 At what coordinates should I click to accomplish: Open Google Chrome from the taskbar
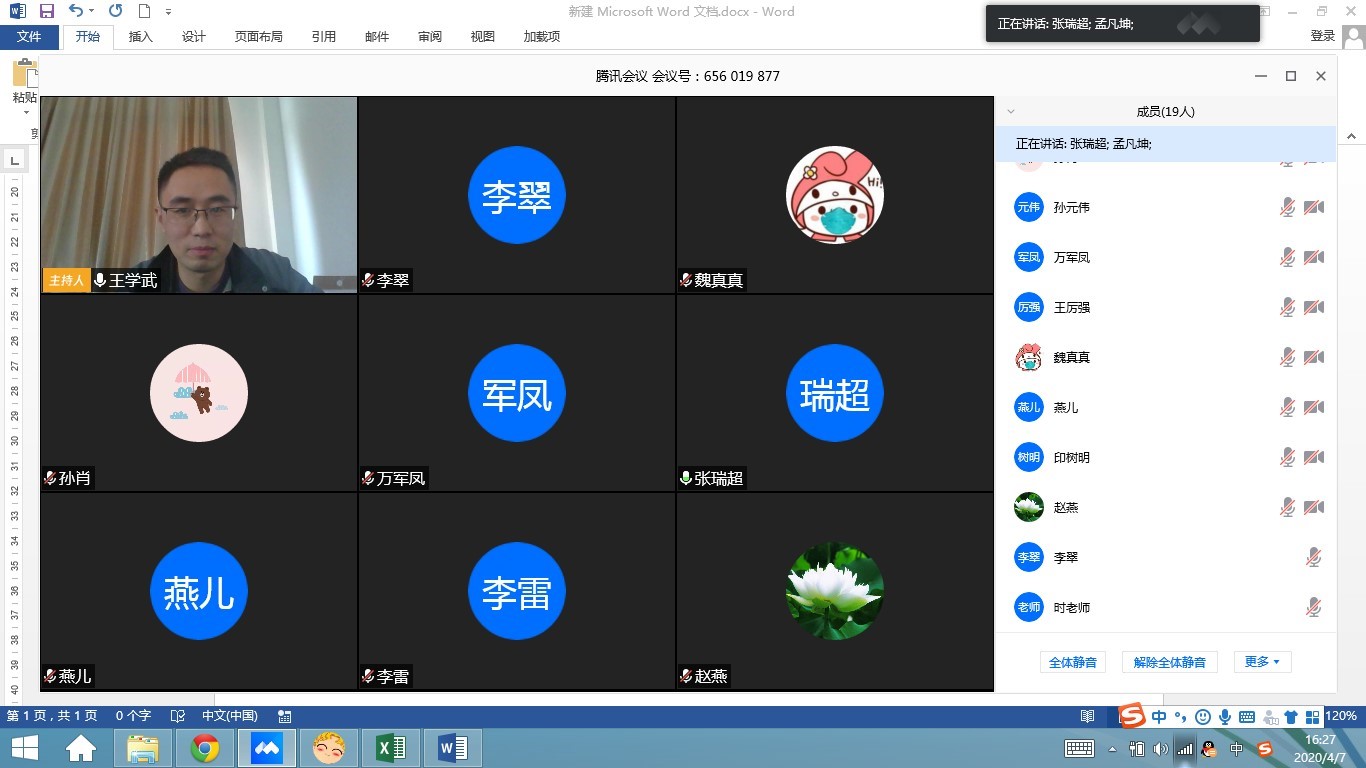click(205, 748)
